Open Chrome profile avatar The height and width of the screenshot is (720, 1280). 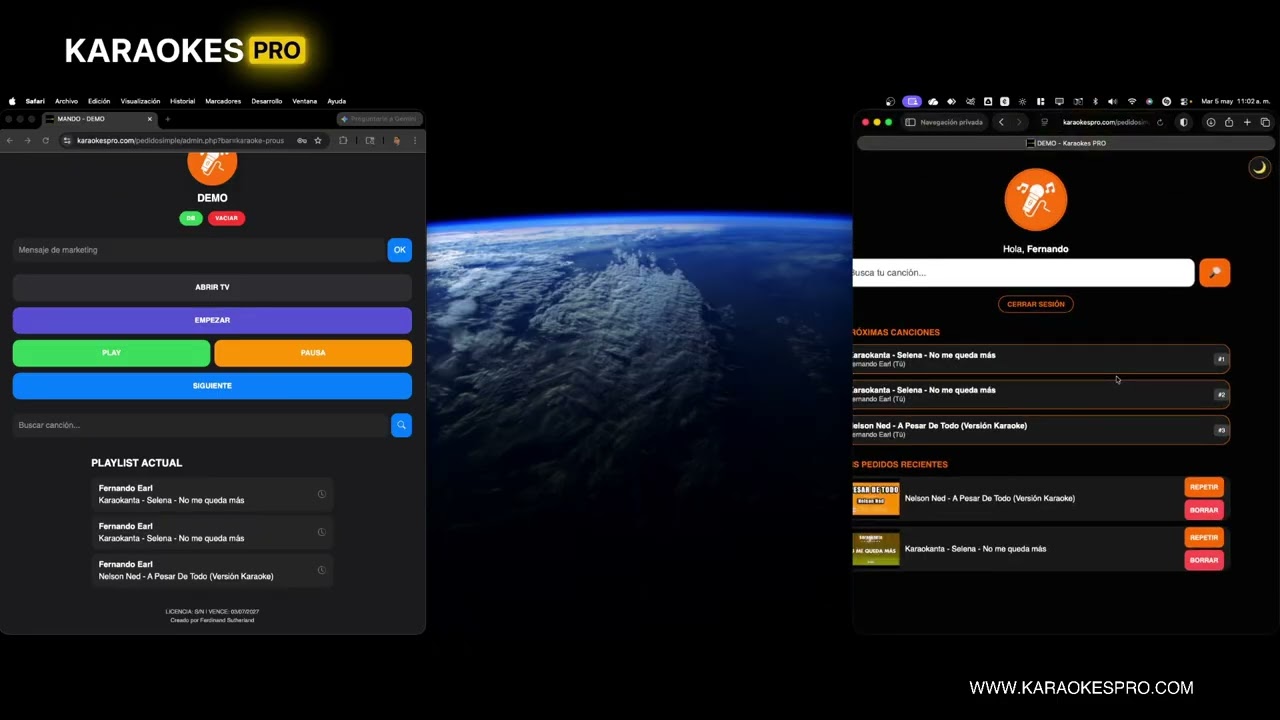397,141
